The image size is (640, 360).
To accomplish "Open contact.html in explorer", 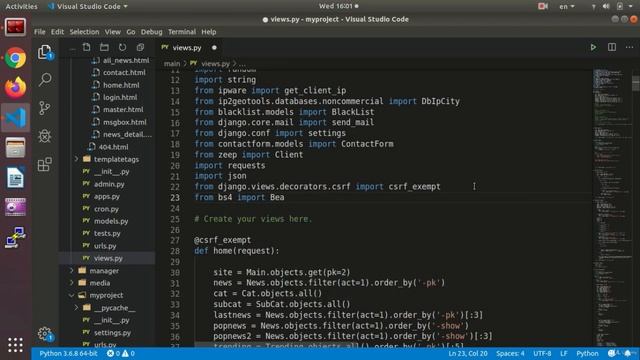I will (124, 73).
